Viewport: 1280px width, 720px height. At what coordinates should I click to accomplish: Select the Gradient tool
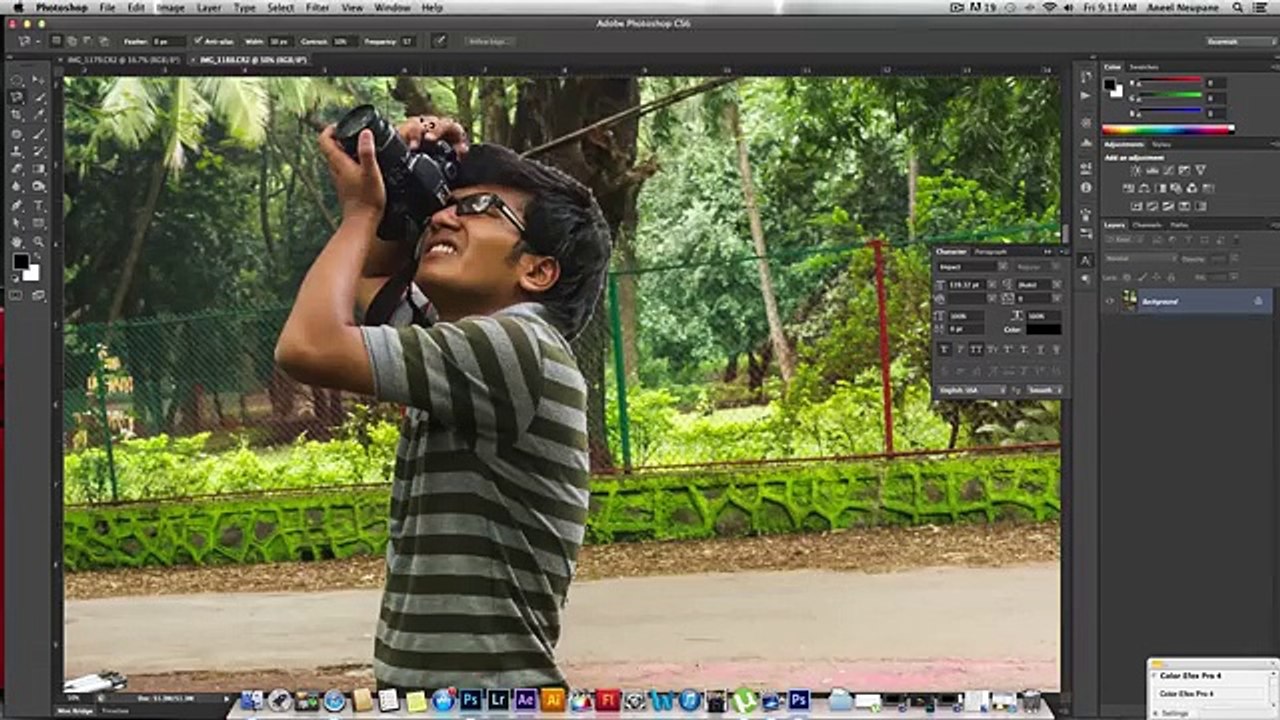(x=38, y=169)
